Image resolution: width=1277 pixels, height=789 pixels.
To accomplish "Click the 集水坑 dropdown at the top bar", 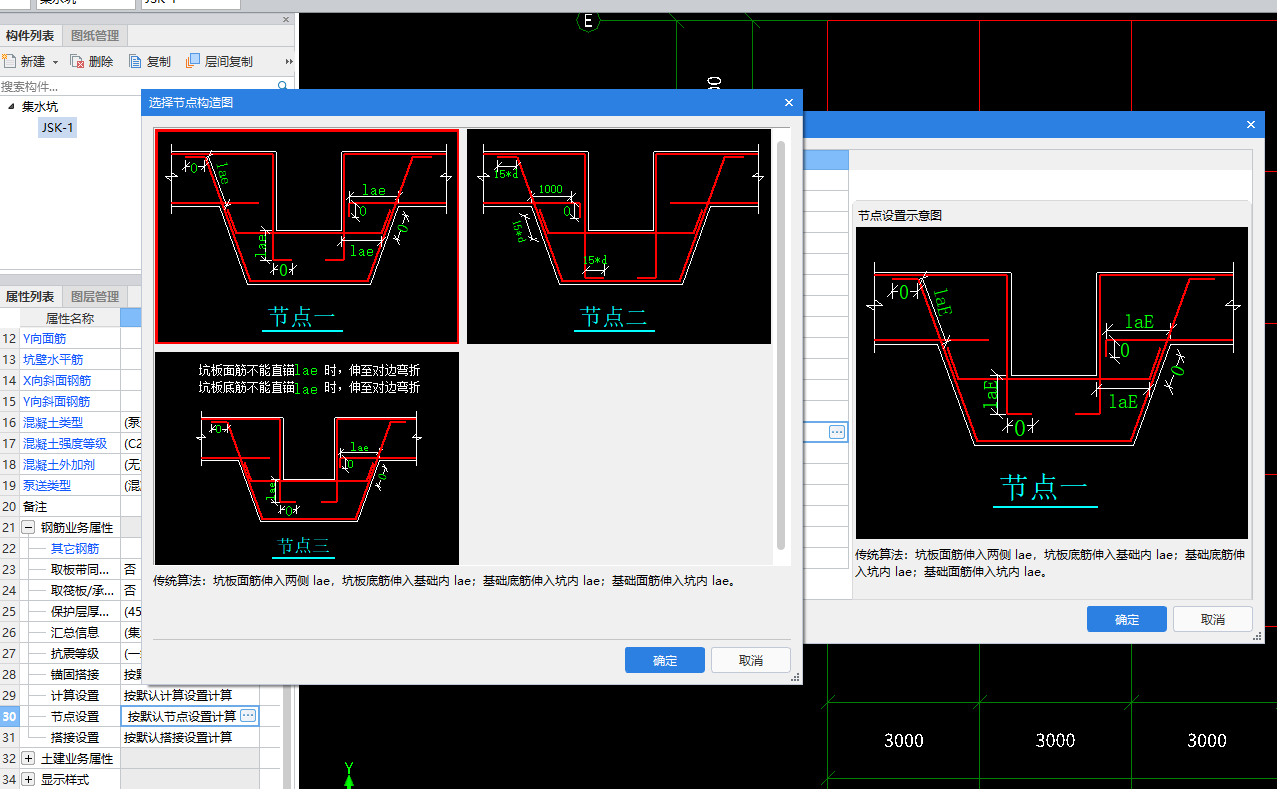I will click(x=85, y=3).
